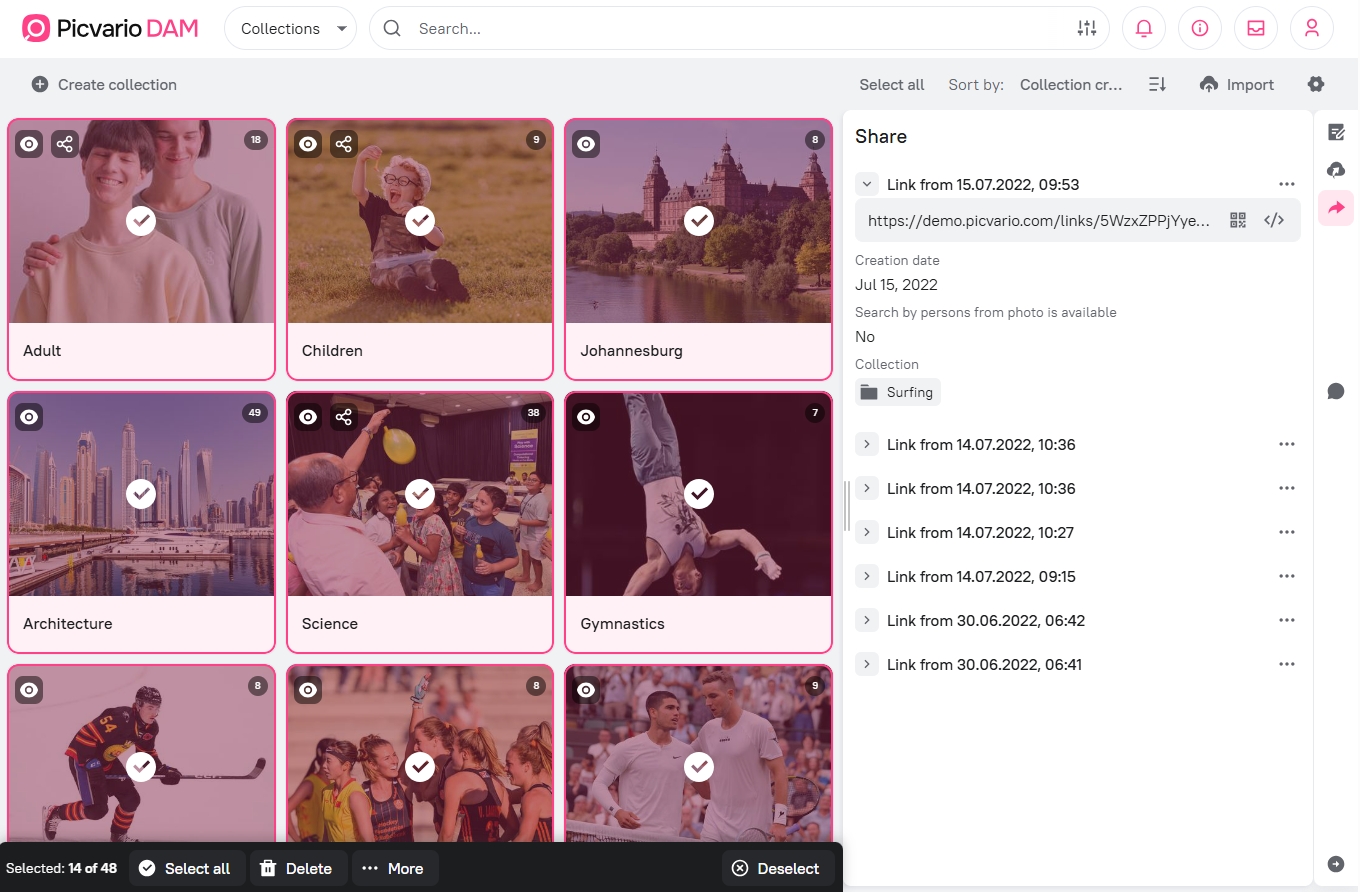Expand link from 30.06.2022, 06:42
Screen dimensions: 1360x892
pos(867,620)
